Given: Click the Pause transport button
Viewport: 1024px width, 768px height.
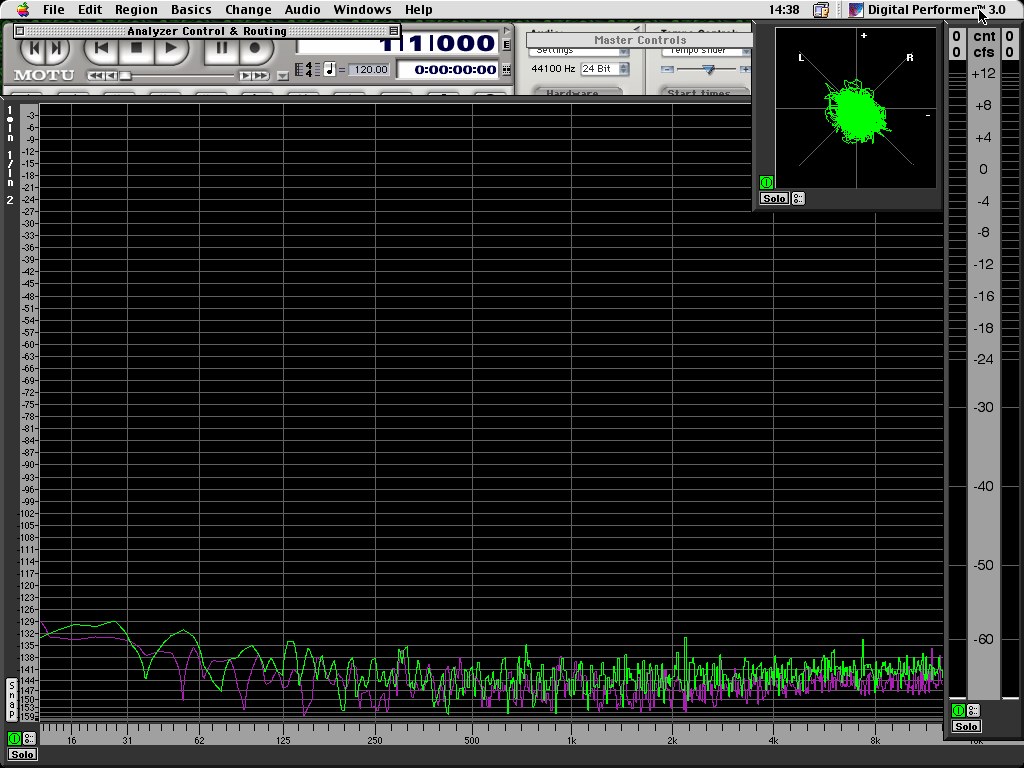Looking at the screenshot, I should point(221,48).
